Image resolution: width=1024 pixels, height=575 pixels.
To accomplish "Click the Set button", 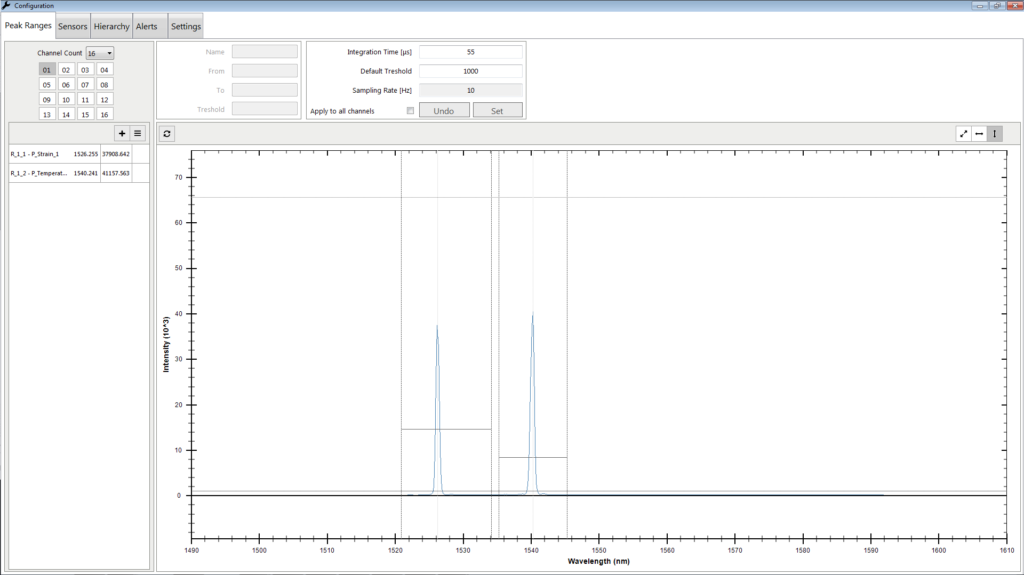I will [498, 110].
